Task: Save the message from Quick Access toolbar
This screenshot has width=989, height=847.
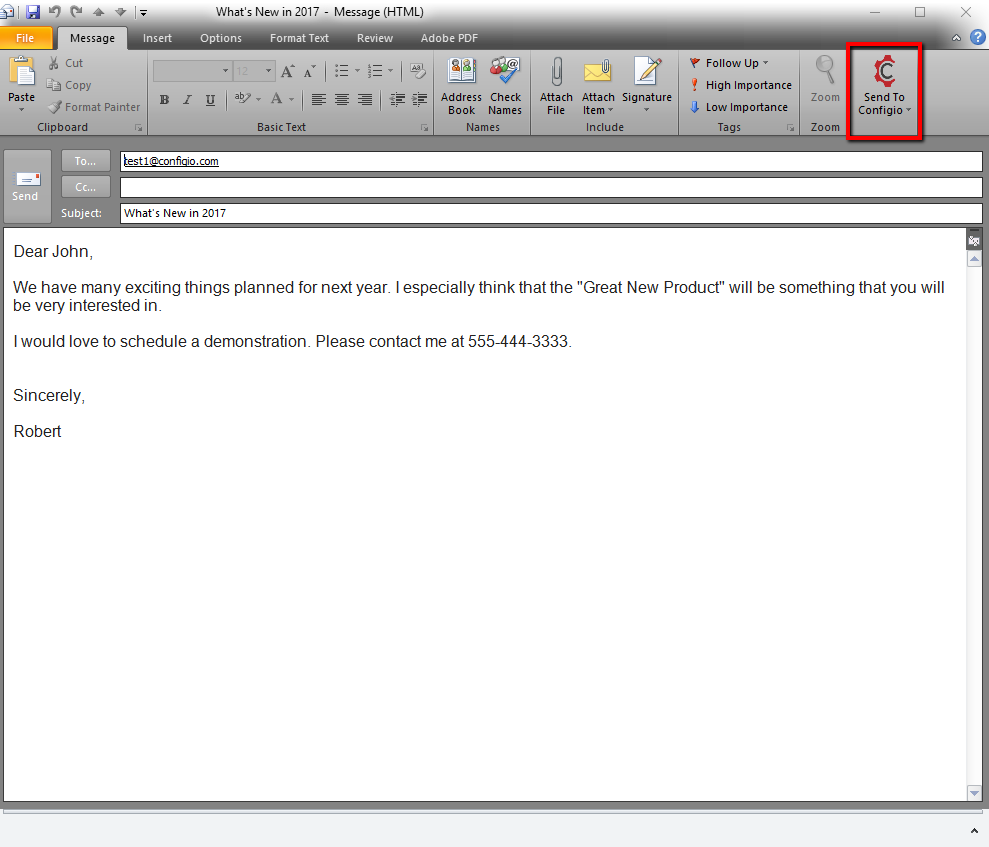Action: point(33,11)
